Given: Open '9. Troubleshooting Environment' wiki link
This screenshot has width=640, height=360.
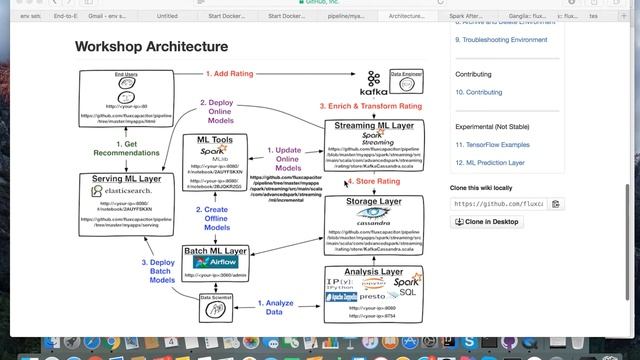Looking at the screenshot, I should click(x=501, y=40).
